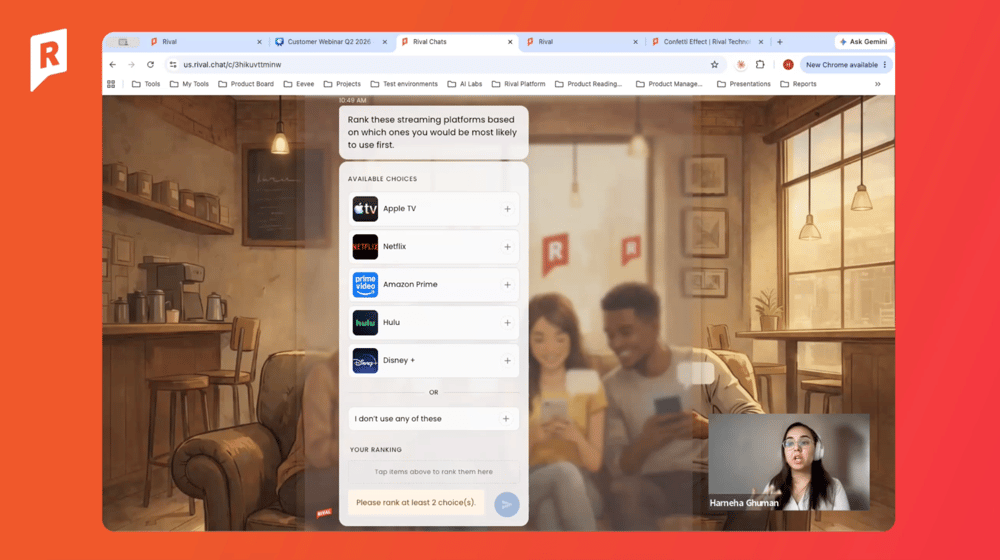The height and width of the screenshot is (560, 1000).
Task: Open the Presentations bookmark folder
Action: pyautogui.click(x=744, y=84)
